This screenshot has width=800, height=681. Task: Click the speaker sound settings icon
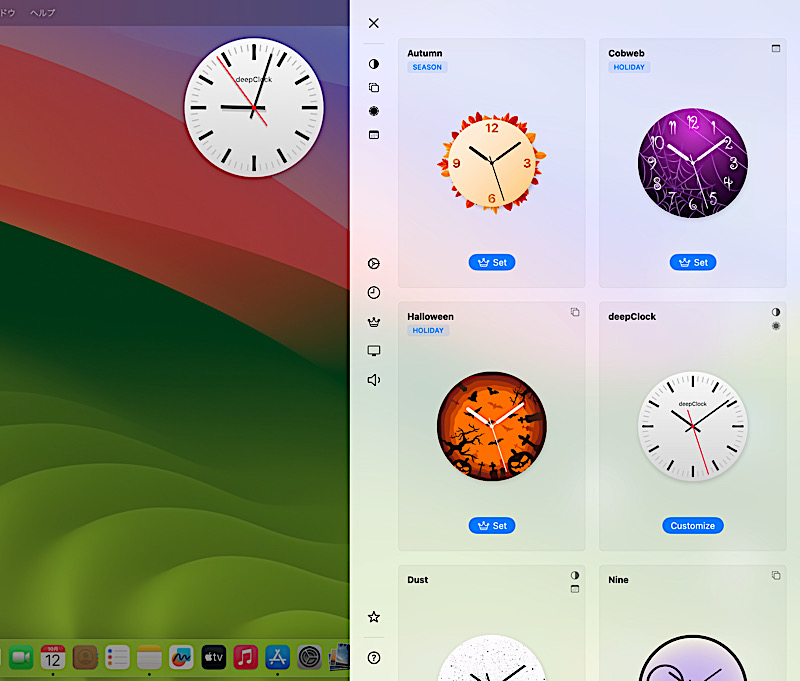point(373,379)
